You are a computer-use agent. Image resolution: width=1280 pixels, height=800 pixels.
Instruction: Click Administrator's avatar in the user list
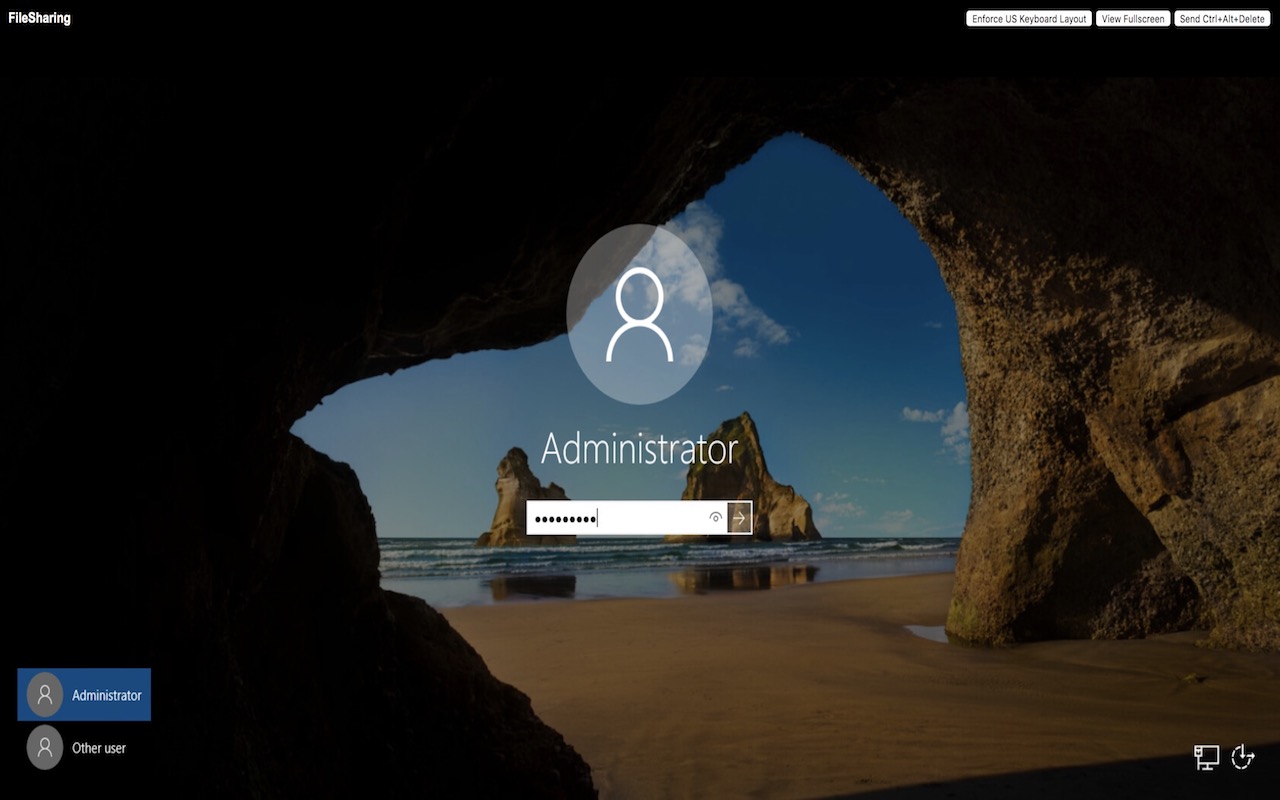click(45, 695)
